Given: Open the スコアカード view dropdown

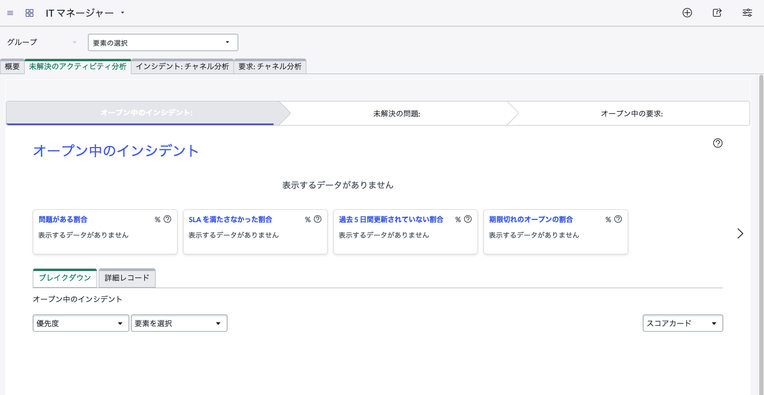Looking at the screenshot, I should coord(683,323).
